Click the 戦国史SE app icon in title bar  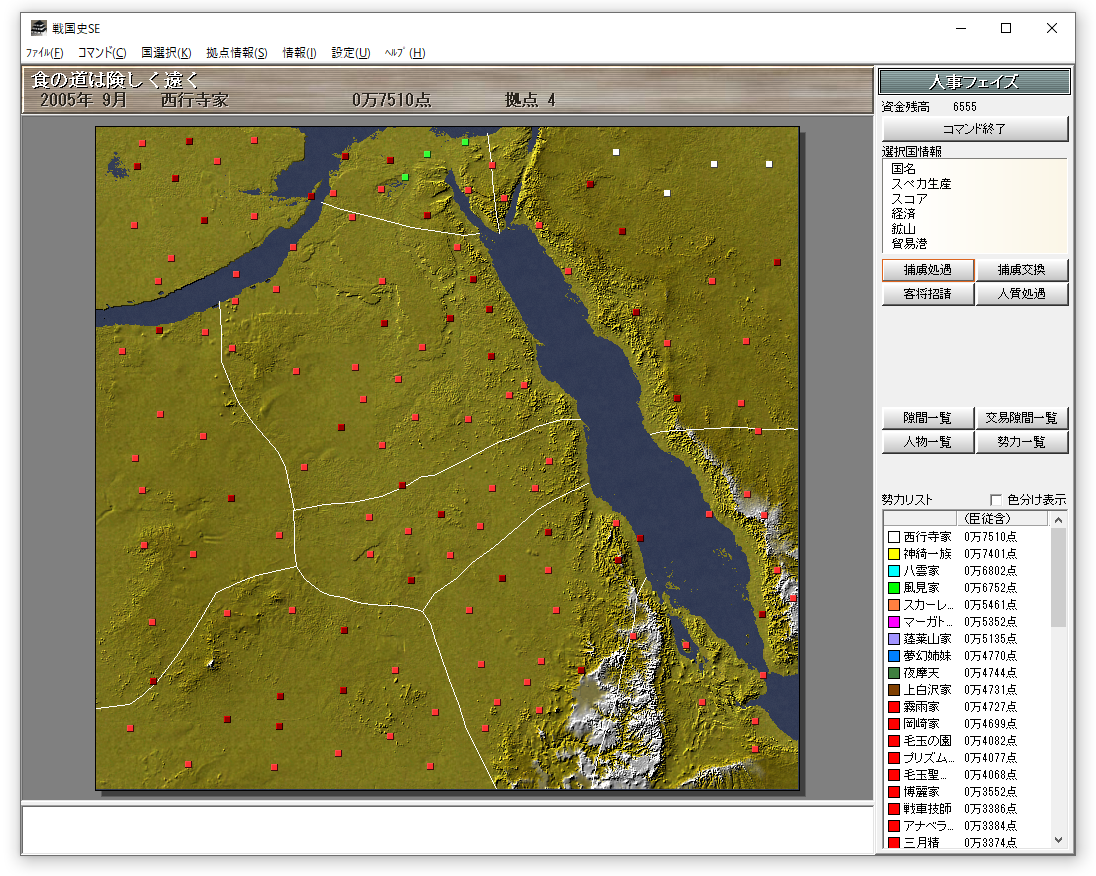pos(39,28)
